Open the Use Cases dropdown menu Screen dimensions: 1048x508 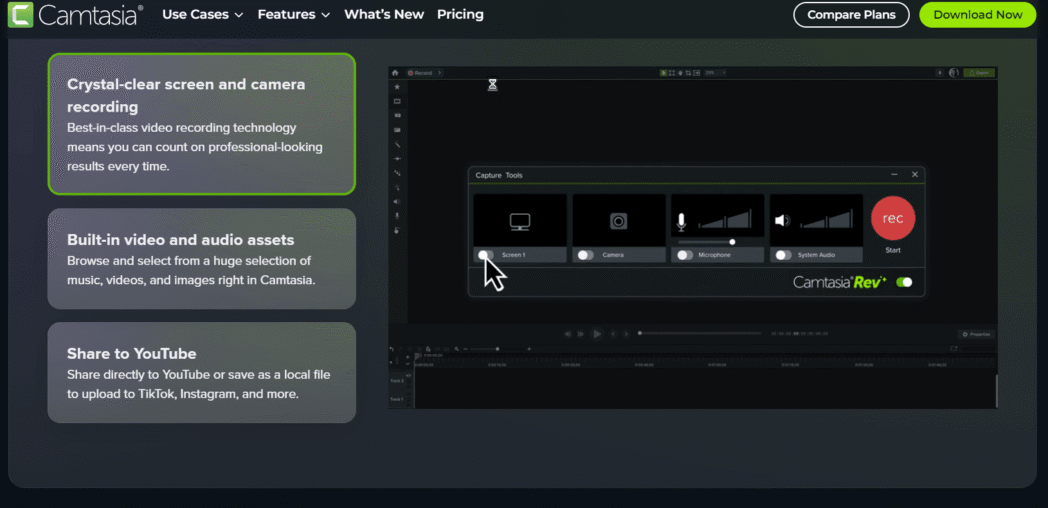(203, 15)
